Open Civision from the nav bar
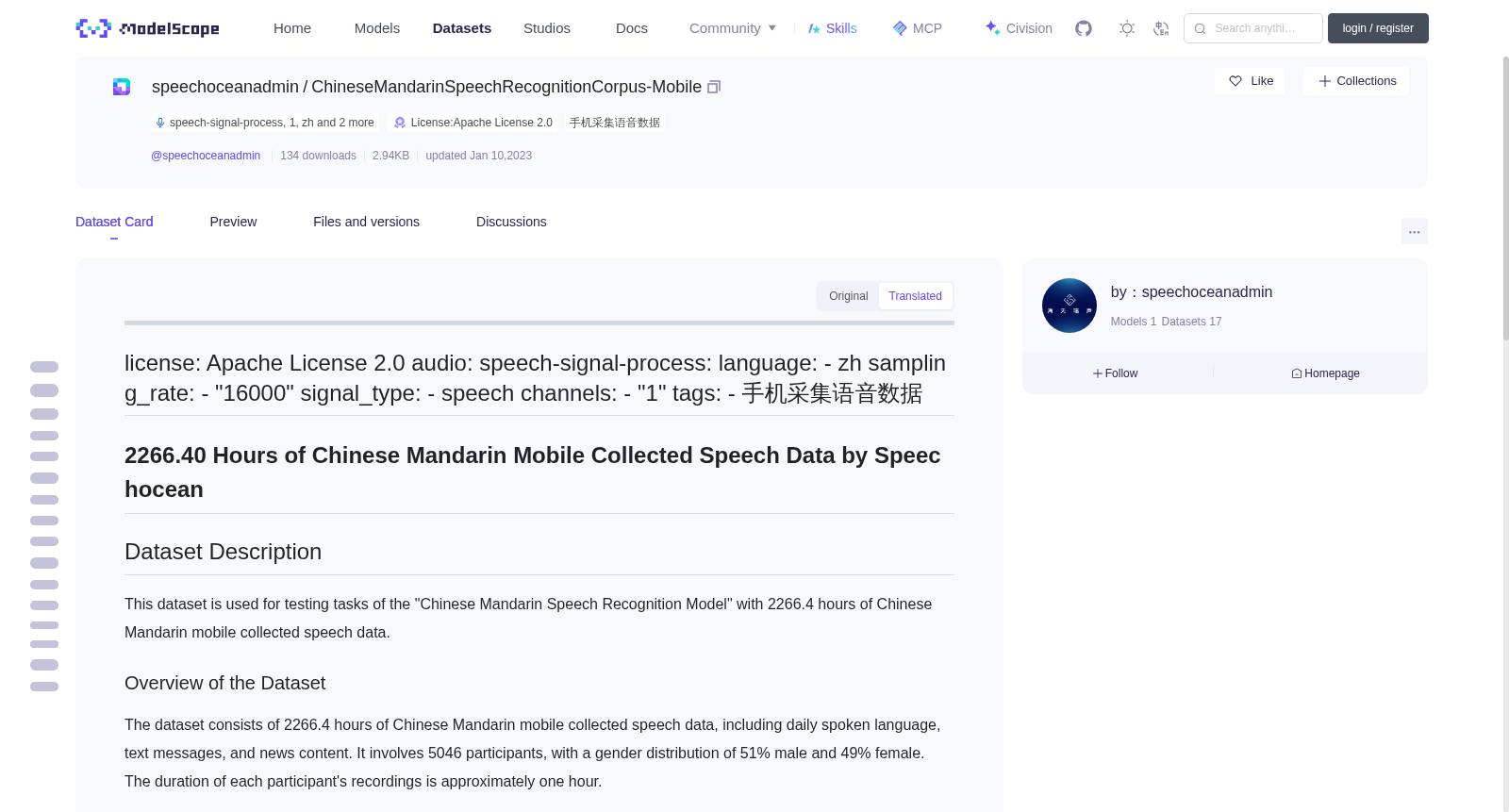This screenshot has height=812, width=1509. [x=1019, y=28]
